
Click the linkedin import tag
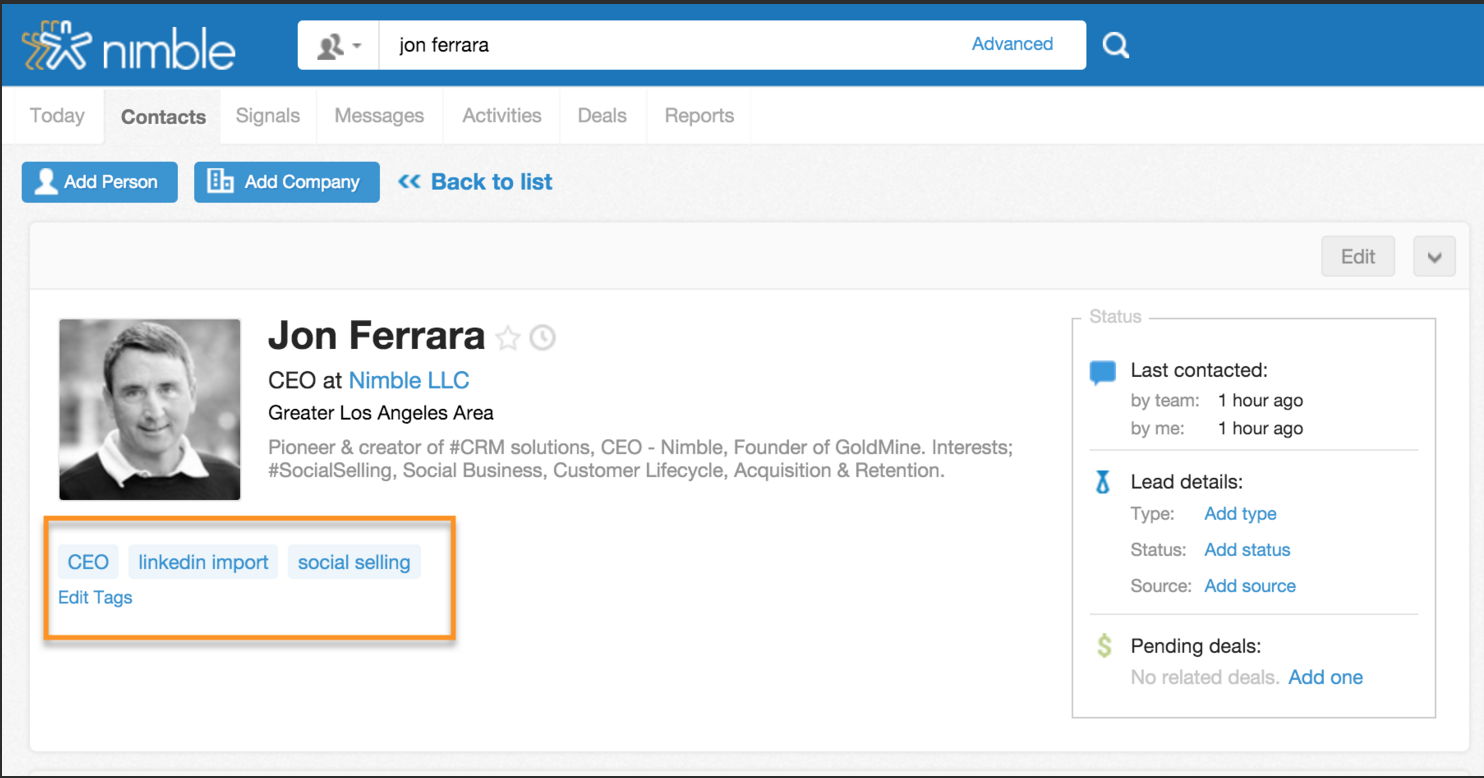[x=203, y=562]
